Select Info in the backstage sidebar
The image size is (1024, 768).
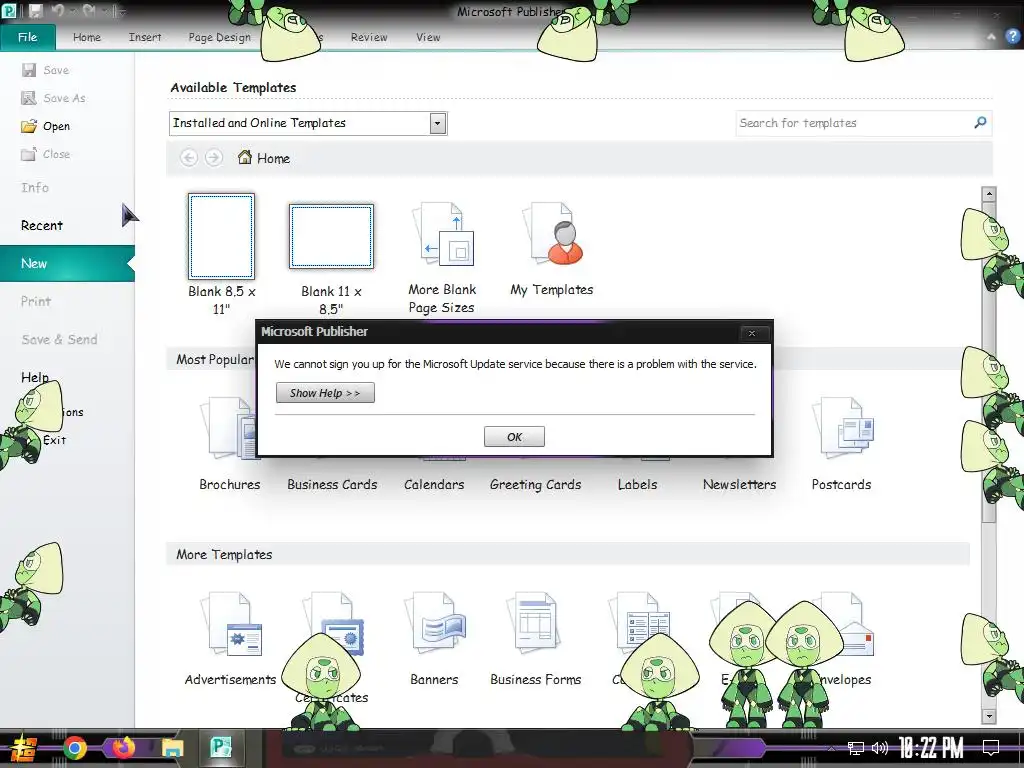point(35,187)
